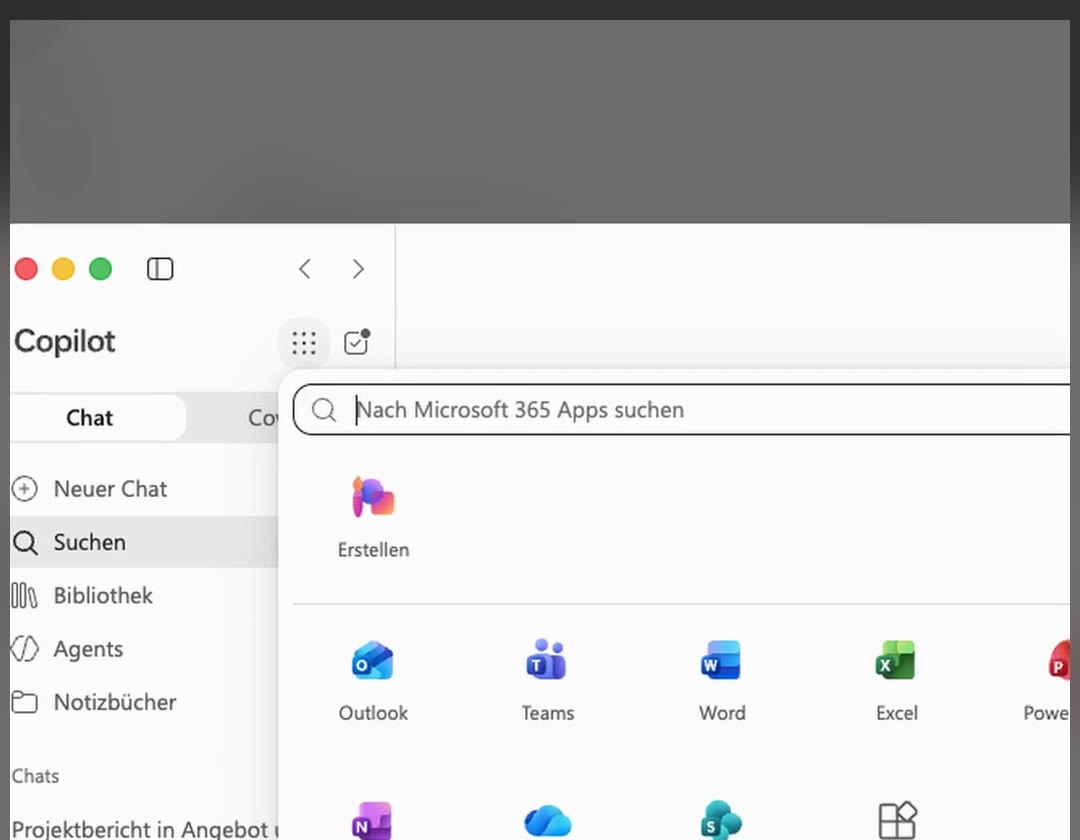The image size is (1080, 840).
Task: Maximize the window with green button
Action: click(x=101, y=269)
